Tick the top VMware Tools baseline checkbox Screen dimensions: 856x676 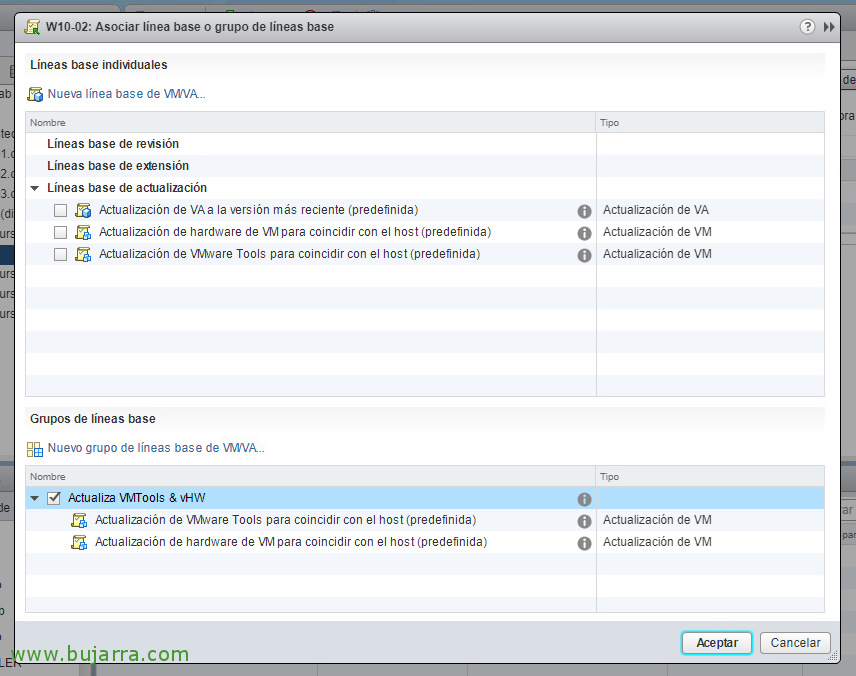click(61, 255)
